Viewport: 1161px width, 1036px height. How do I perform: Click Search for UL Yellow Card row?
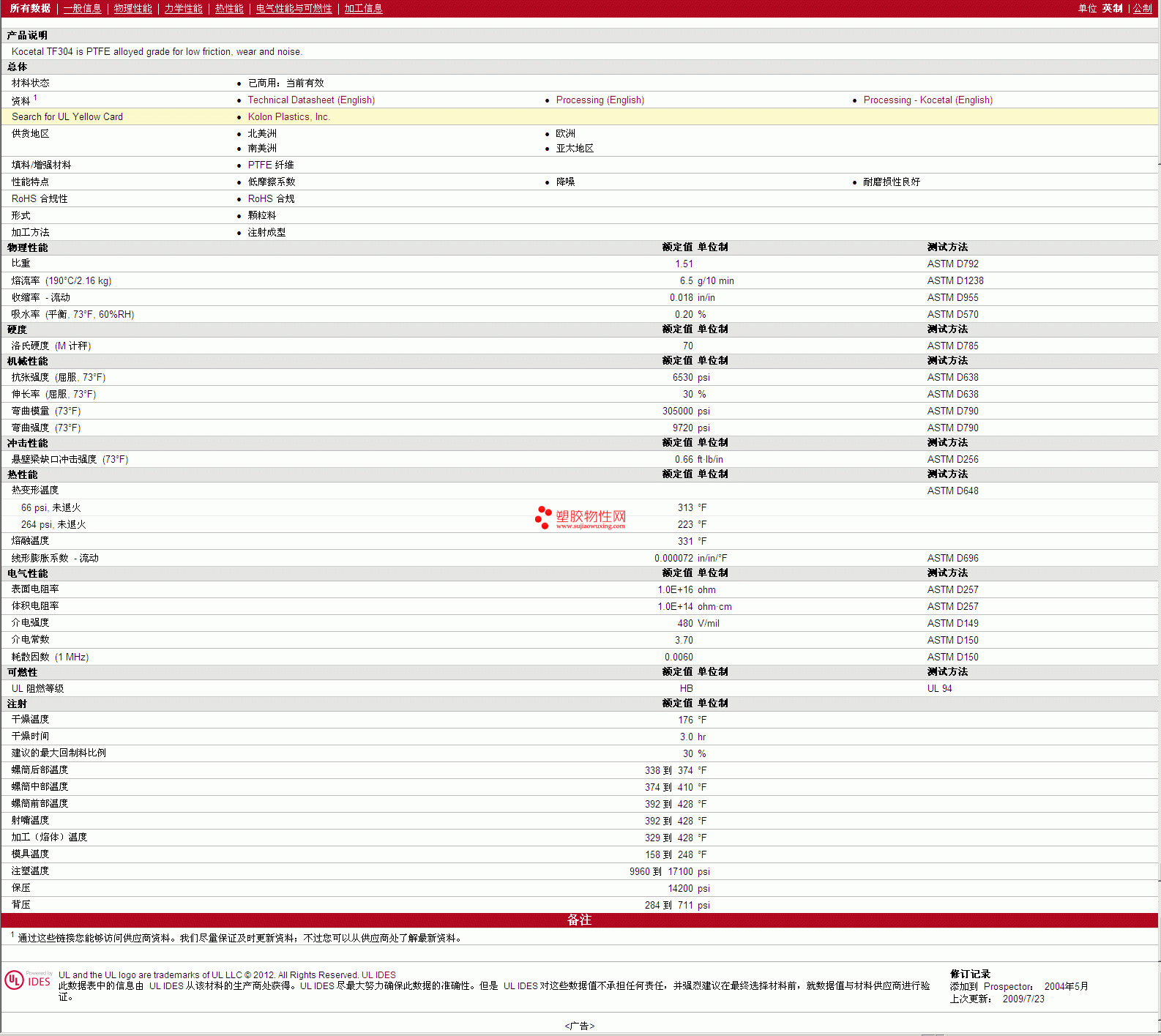tap(67, 117)
